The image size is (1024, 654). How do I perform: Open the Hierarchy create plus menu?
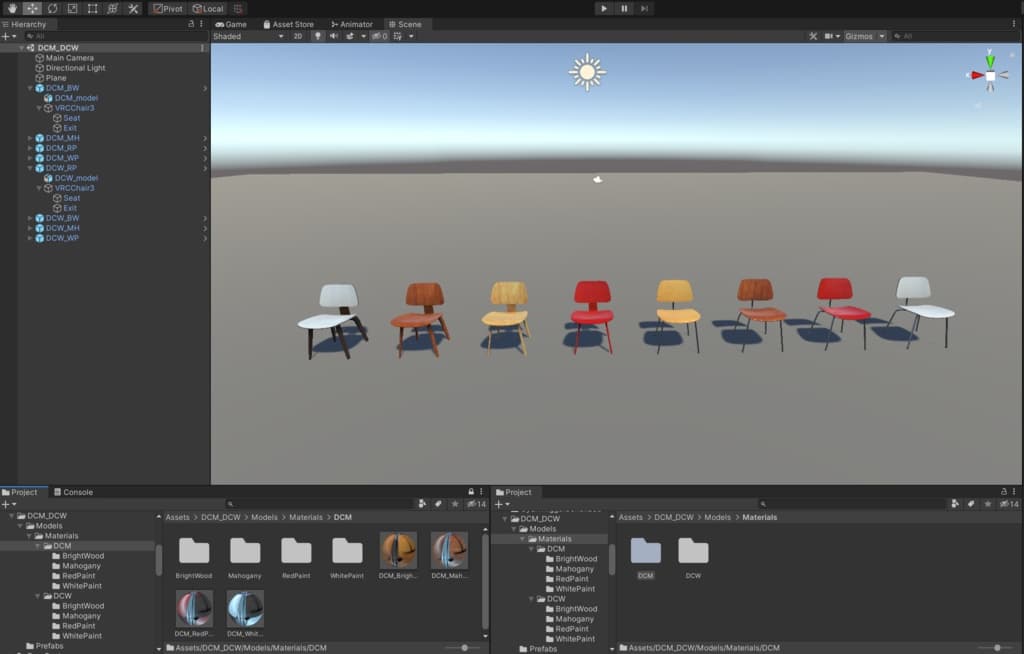pyautogui.click(x=8, y=37)
